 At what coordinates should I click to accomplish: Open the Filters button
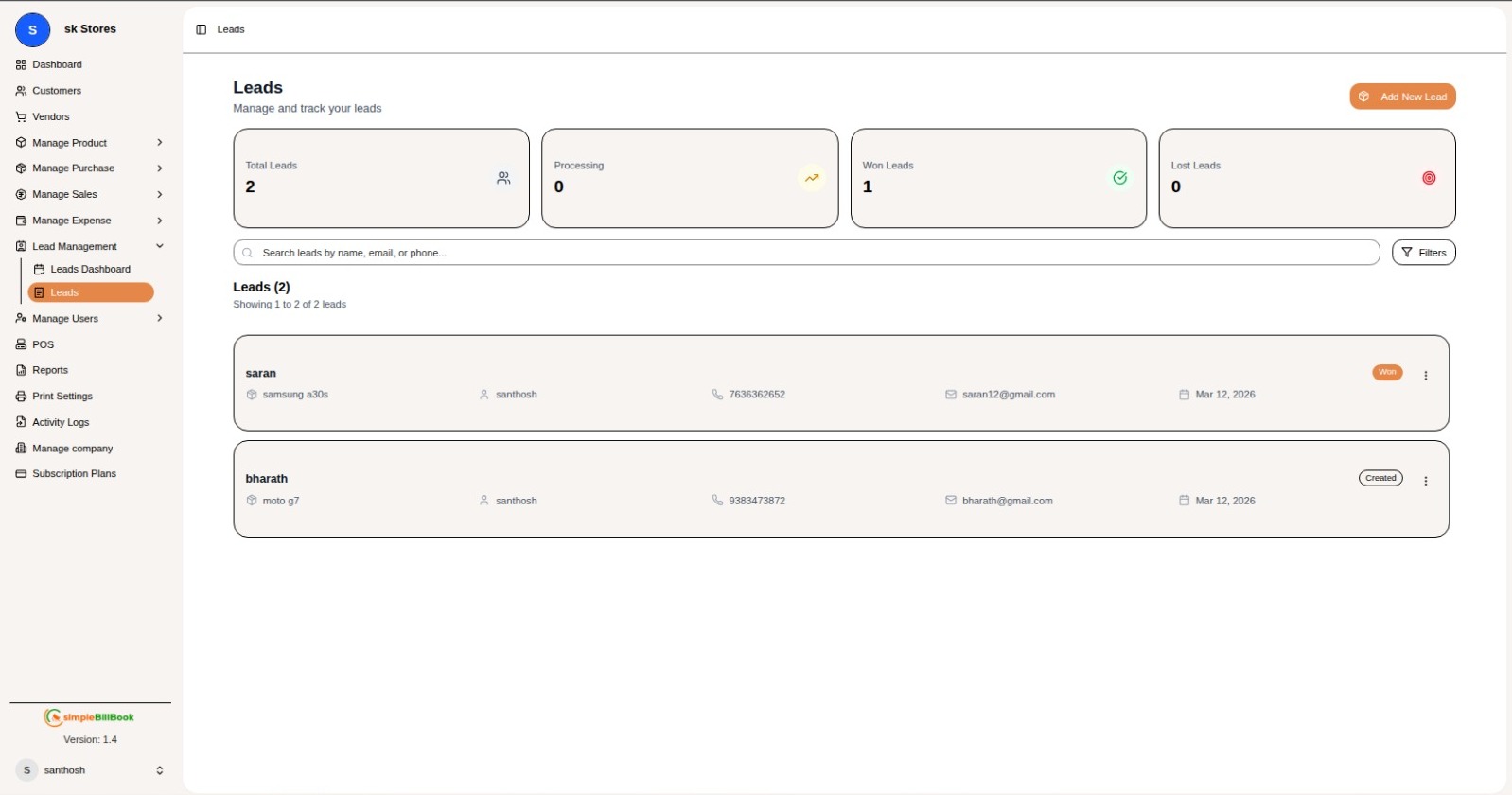tap(1422, 253)
